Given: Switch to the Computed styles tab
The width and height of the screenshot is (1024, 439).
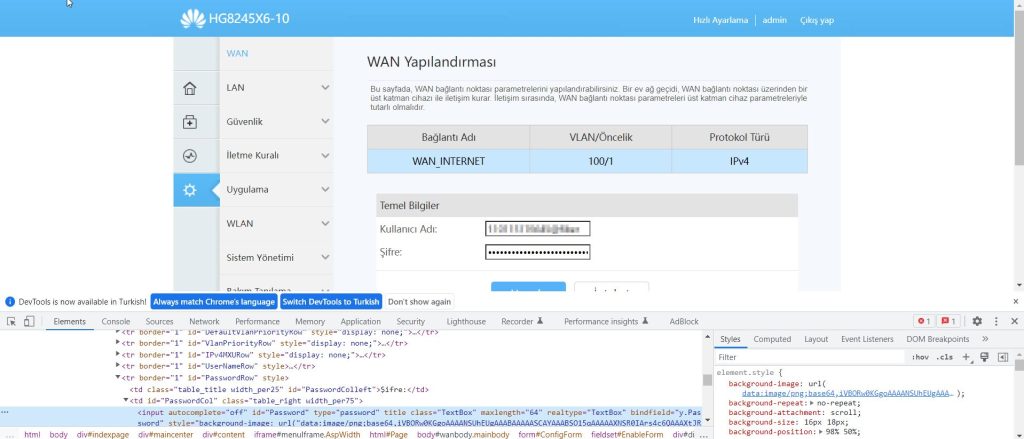Looking at the screenshot, I should (772, 339).
